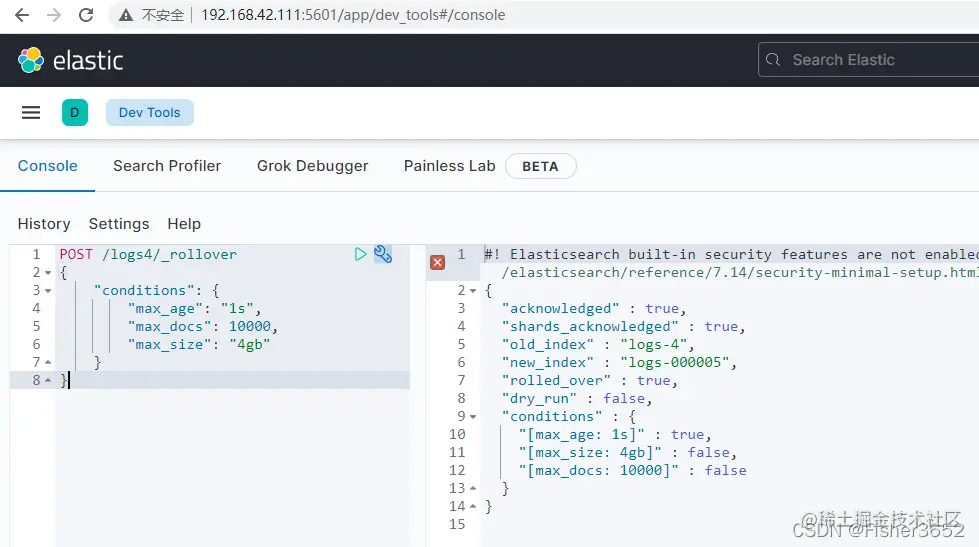979x547 pixels.
Task: Click the browser back arrow
Action: pyautogui.click(x=22, y=15)
